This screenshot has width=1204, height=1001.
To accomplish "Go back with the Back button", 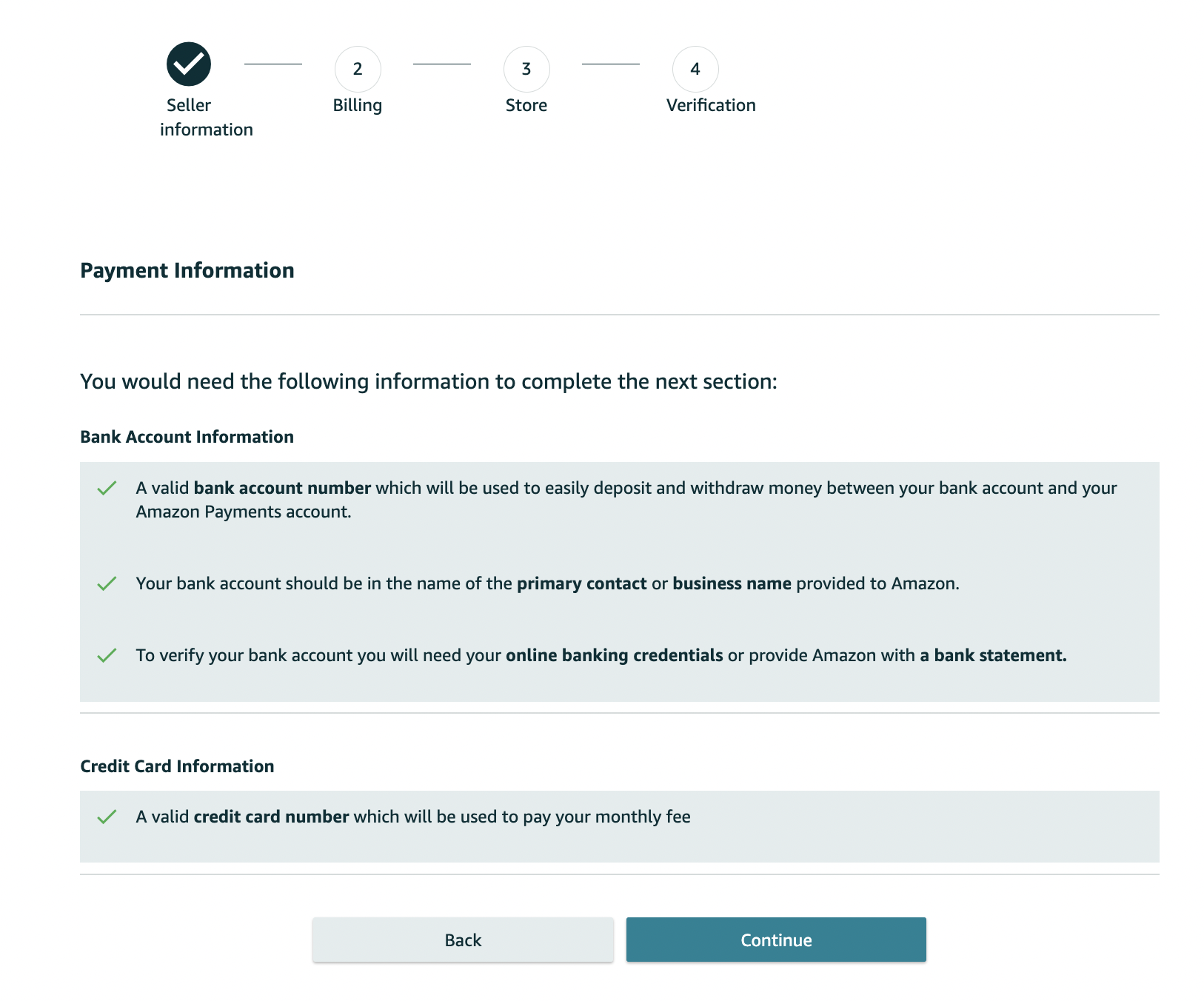I will (463, 940).
